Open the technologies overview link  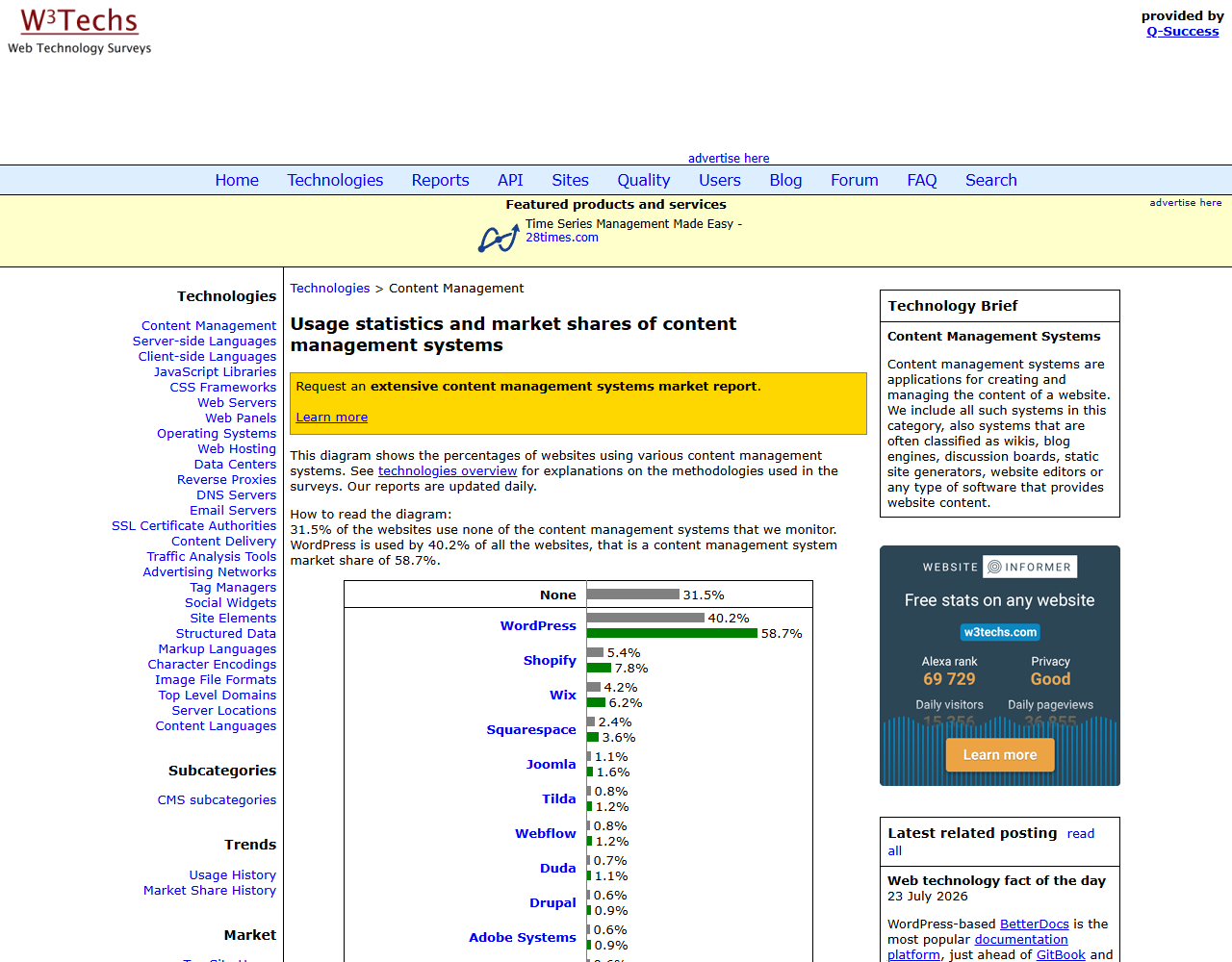[448, 470]
